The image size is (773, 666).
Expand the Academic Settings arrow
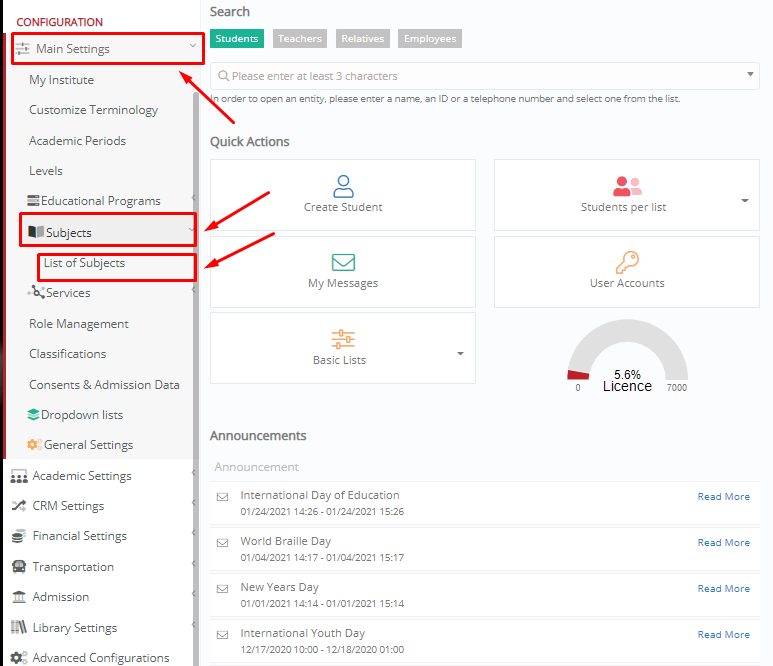[x=193, y=472]
